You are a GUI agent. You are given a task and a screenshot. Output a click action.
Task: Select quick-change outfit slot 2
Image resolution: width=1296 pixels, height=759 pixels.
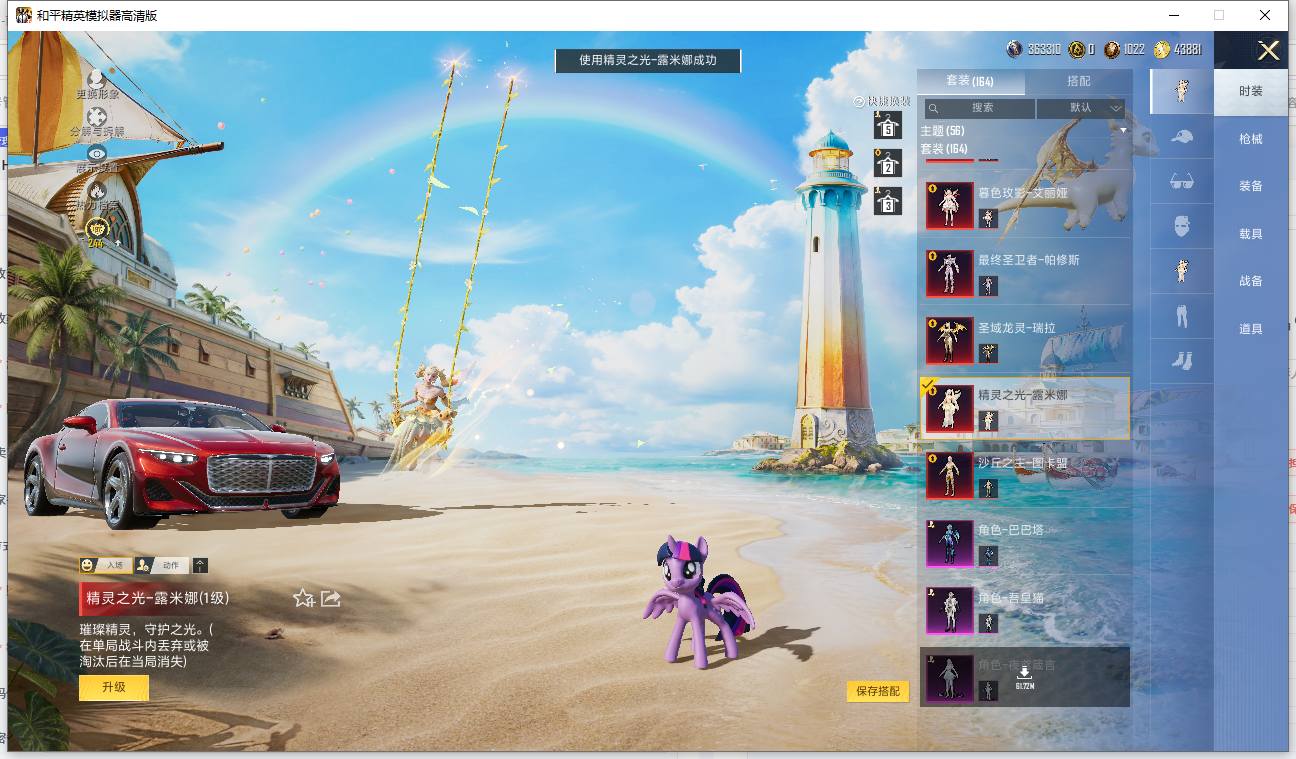pyautogui.click(x=888, y=163)
